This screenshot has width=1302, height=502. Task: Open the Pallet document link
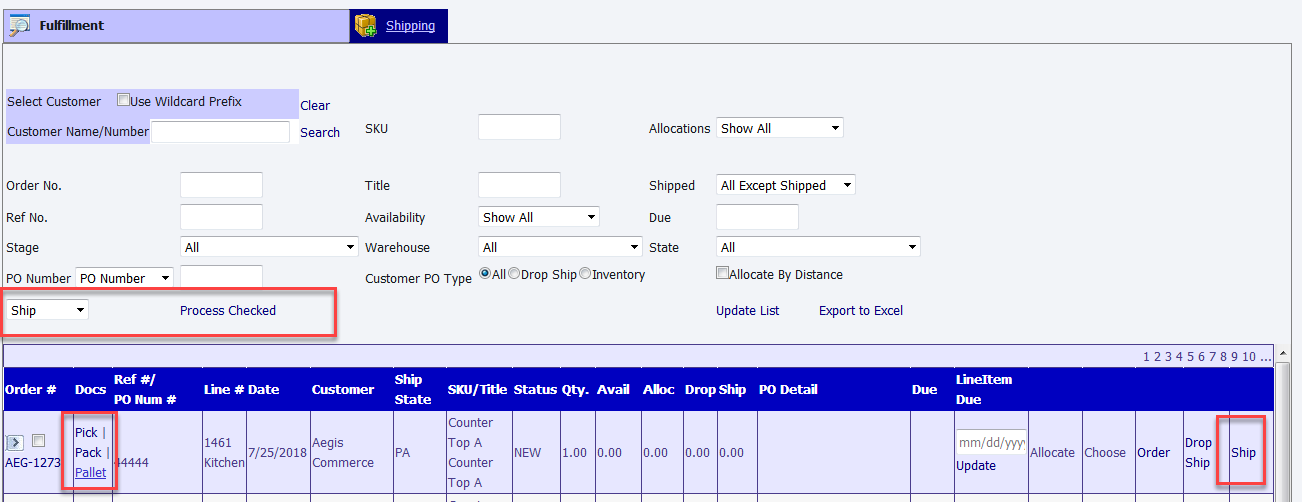click(90, 473)
